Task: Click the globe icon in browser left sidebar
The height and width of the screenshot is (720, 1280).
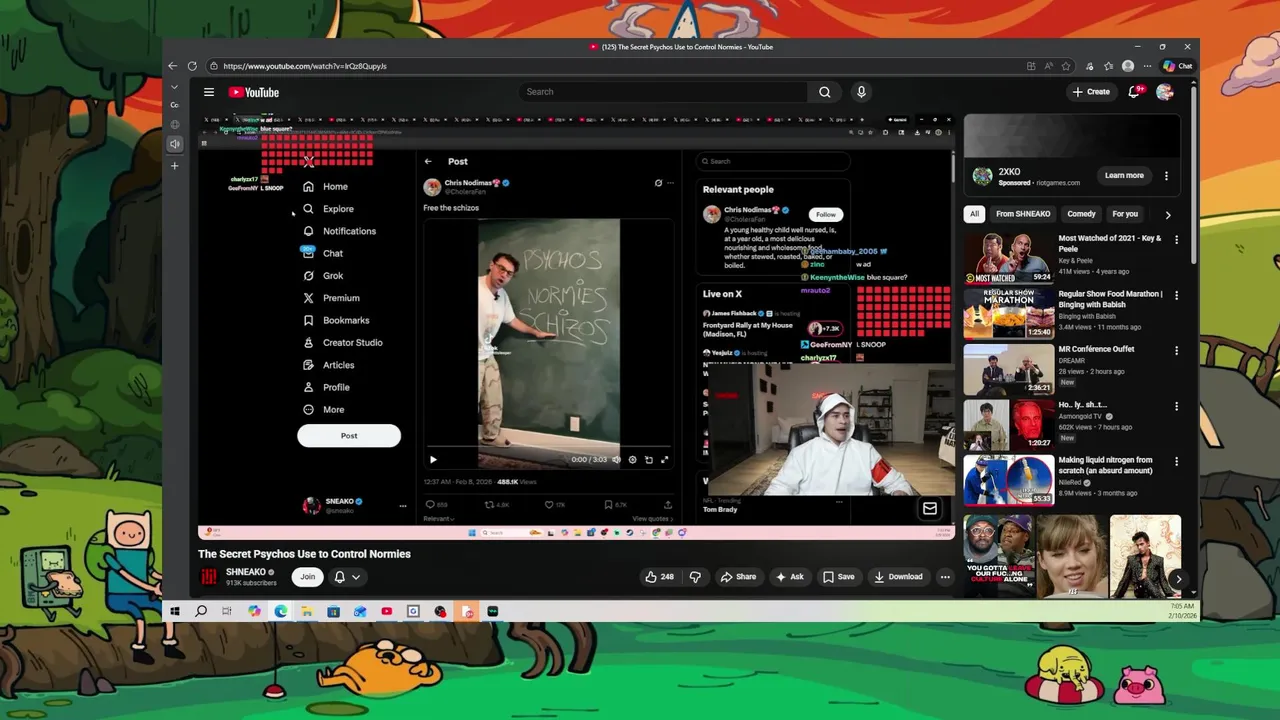Action: pos(174,124)
